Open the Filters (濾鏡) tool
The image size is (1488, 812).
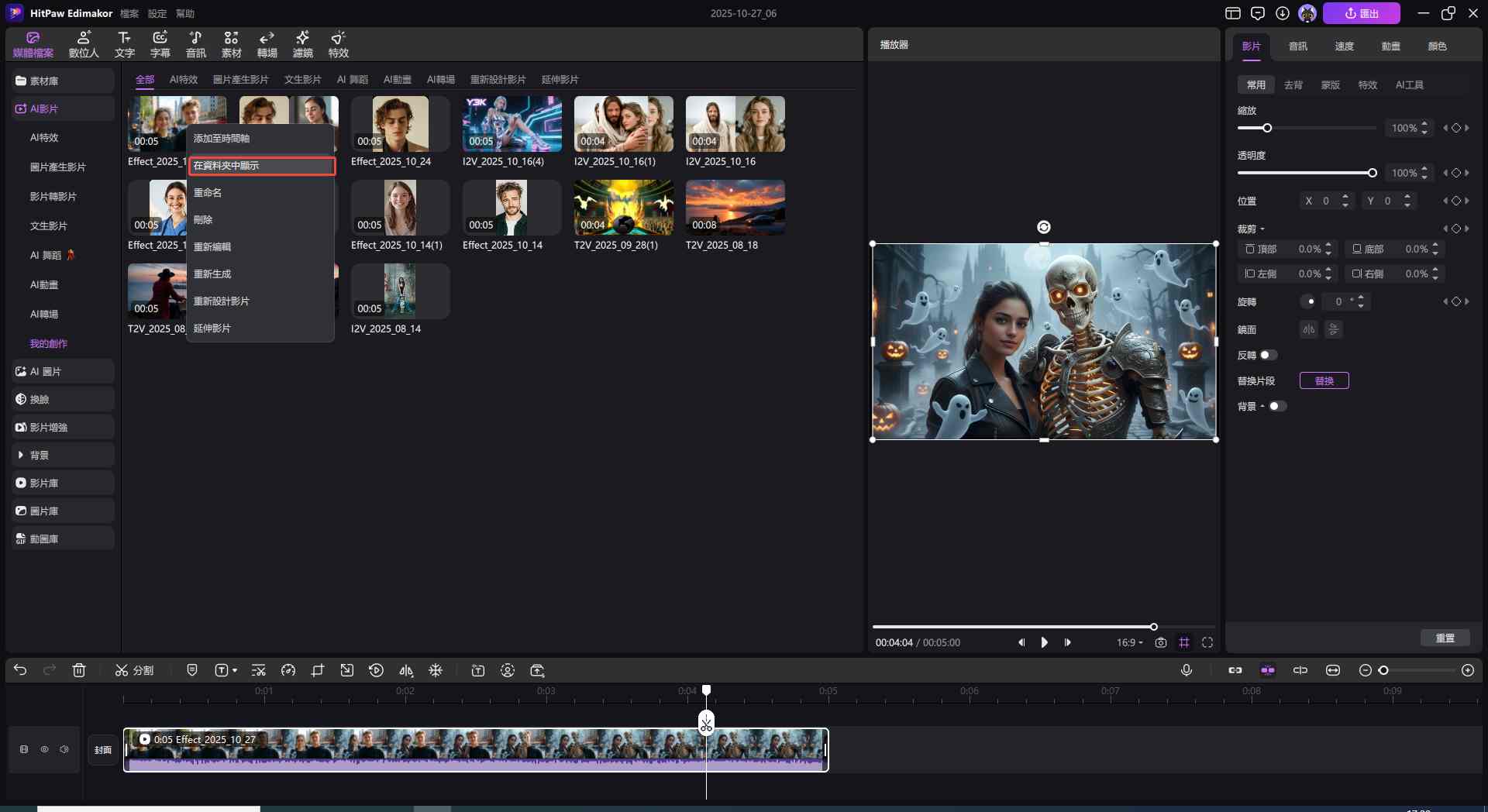click(x=302, y=44)
